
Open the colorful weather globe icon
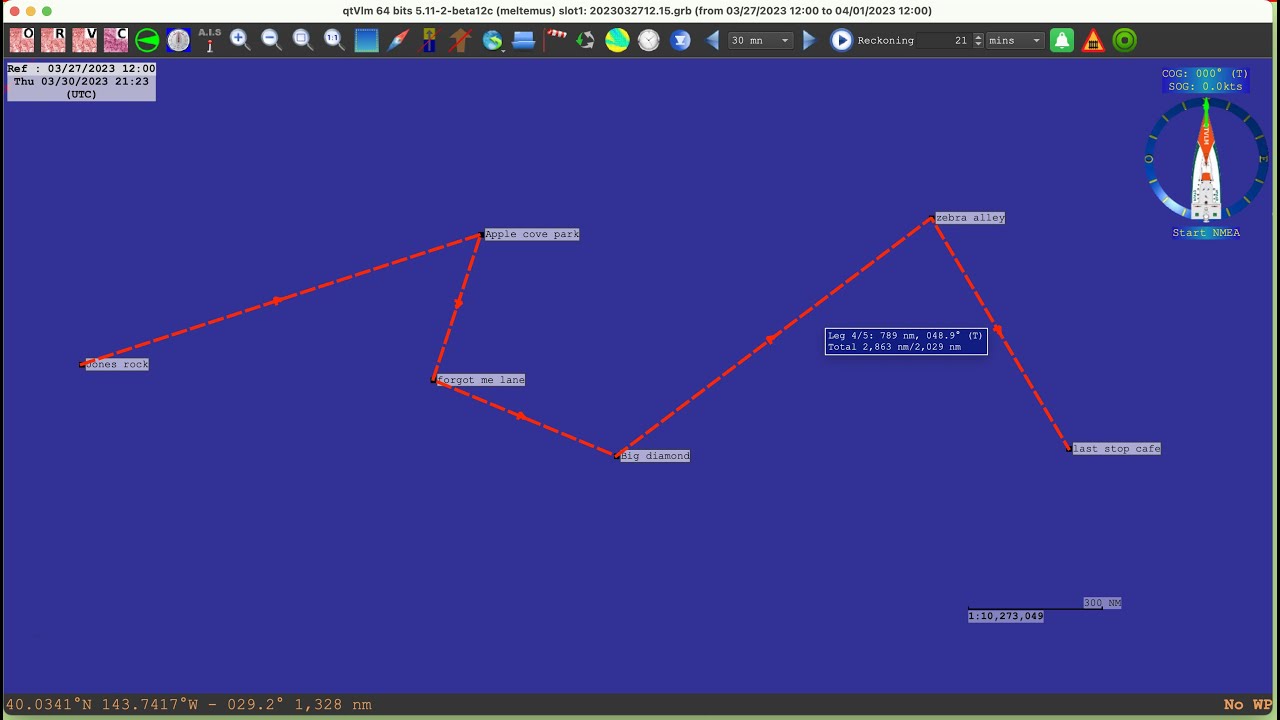(617, 40)
